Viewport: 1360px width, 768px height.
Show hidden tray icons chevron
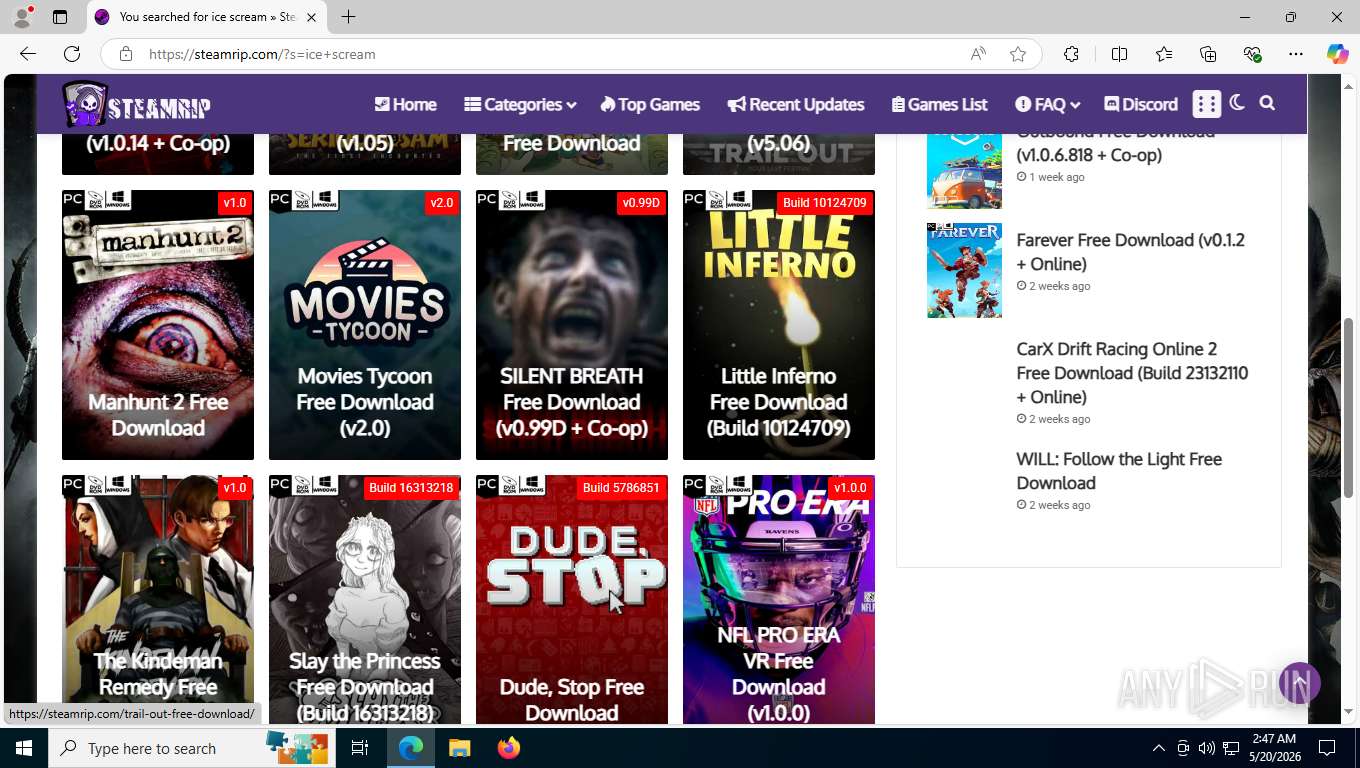[x=1159, y=748]
